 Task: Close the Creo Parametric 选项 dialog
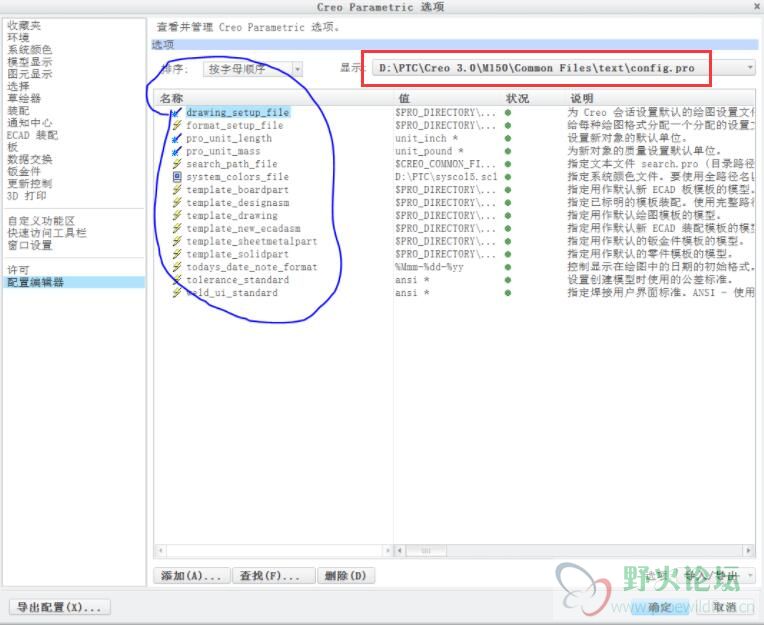coord(758,6)
